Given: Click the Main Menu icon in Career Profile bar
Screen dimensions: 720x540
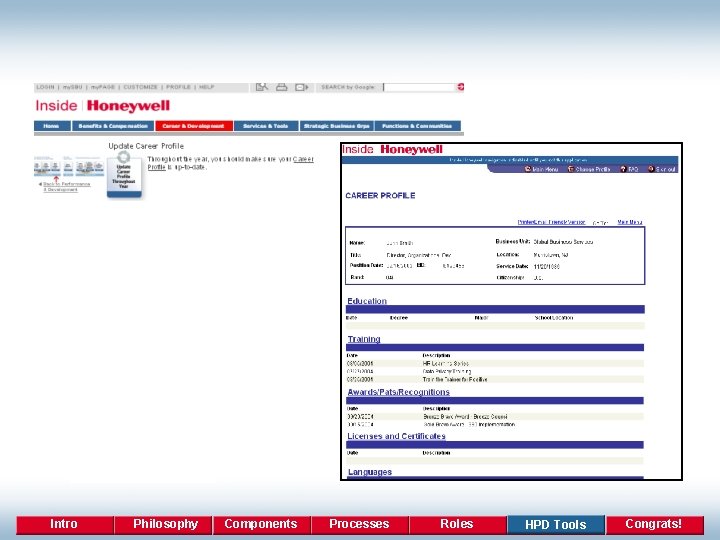Looking at the screenshot, I should (x=528, y=169).
